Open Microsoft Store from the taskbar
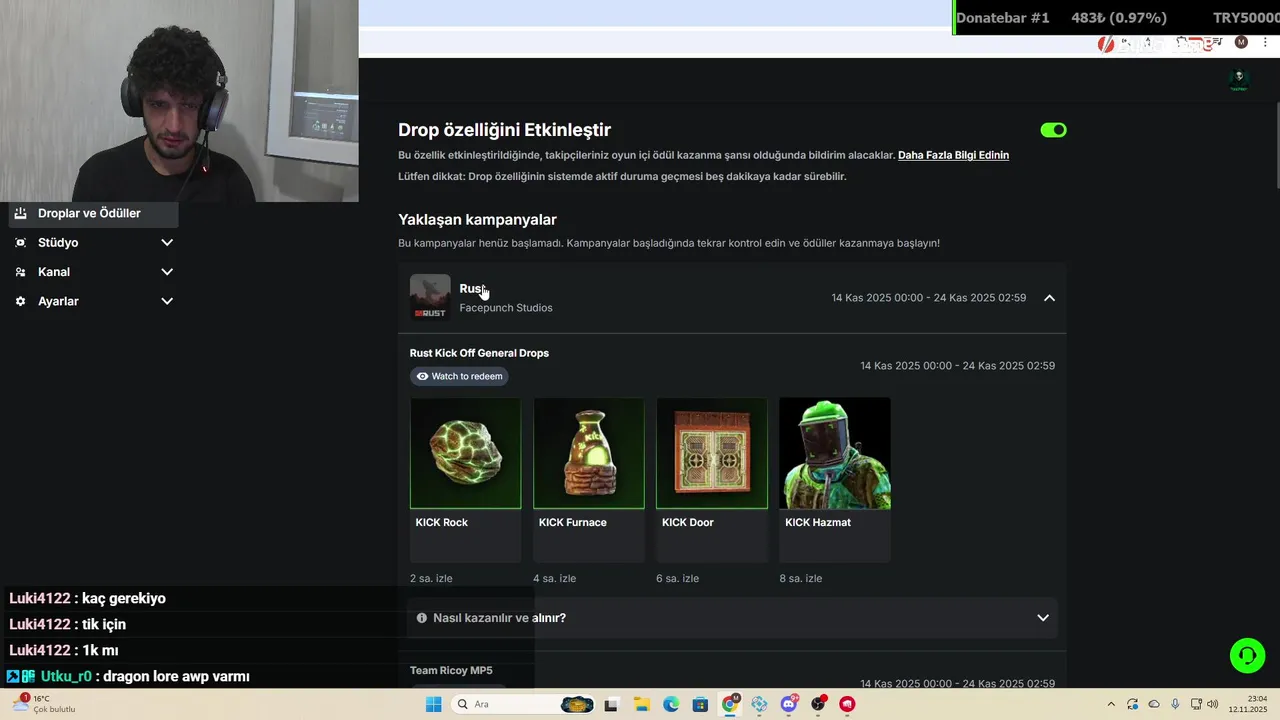Image resolution: width=1280 pixels, height=720 pixels. point(700,704)
